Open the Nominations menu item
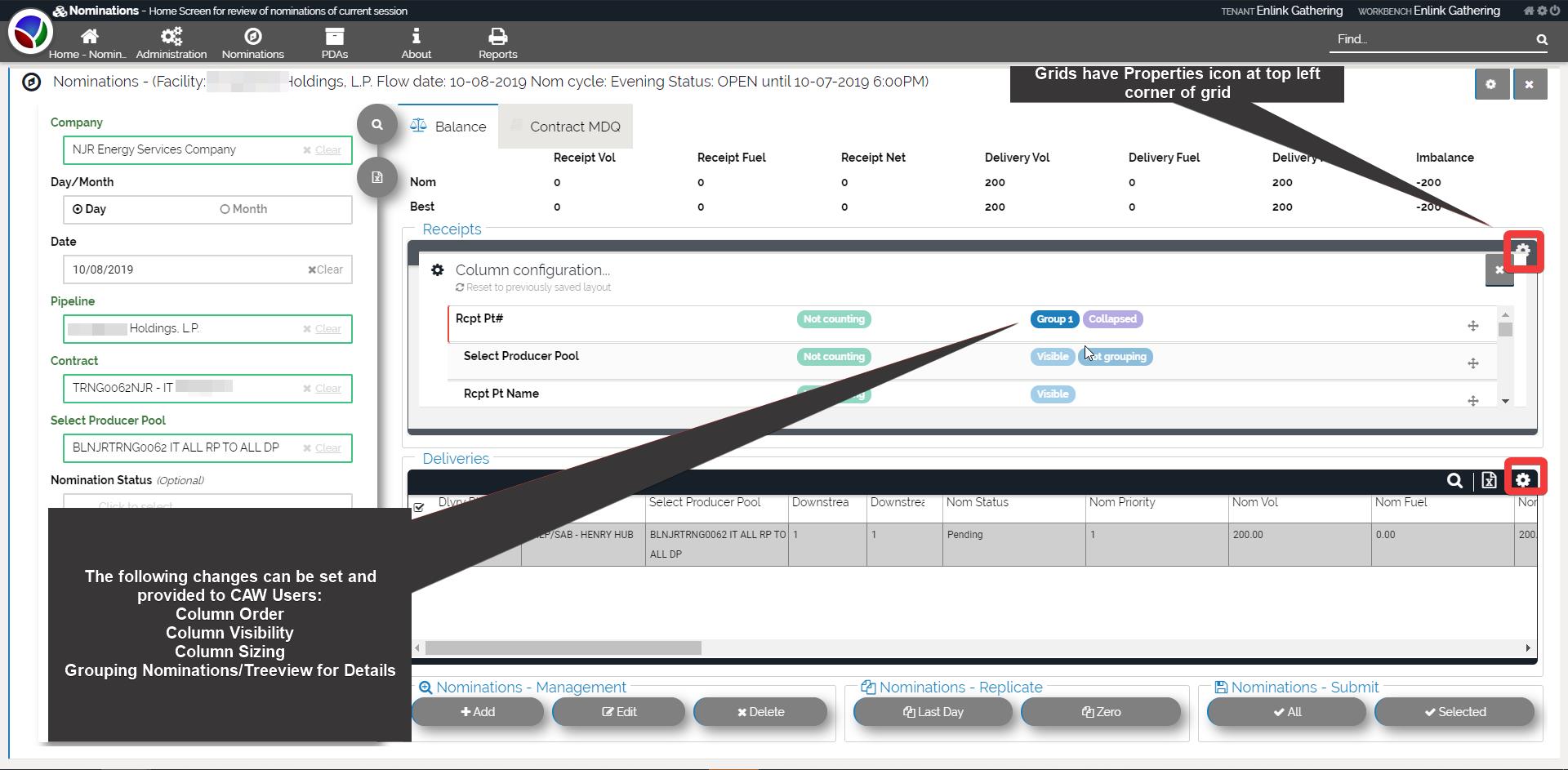Image resolution: width=1568 pixels, height=770 pixels. click(252, 42)
